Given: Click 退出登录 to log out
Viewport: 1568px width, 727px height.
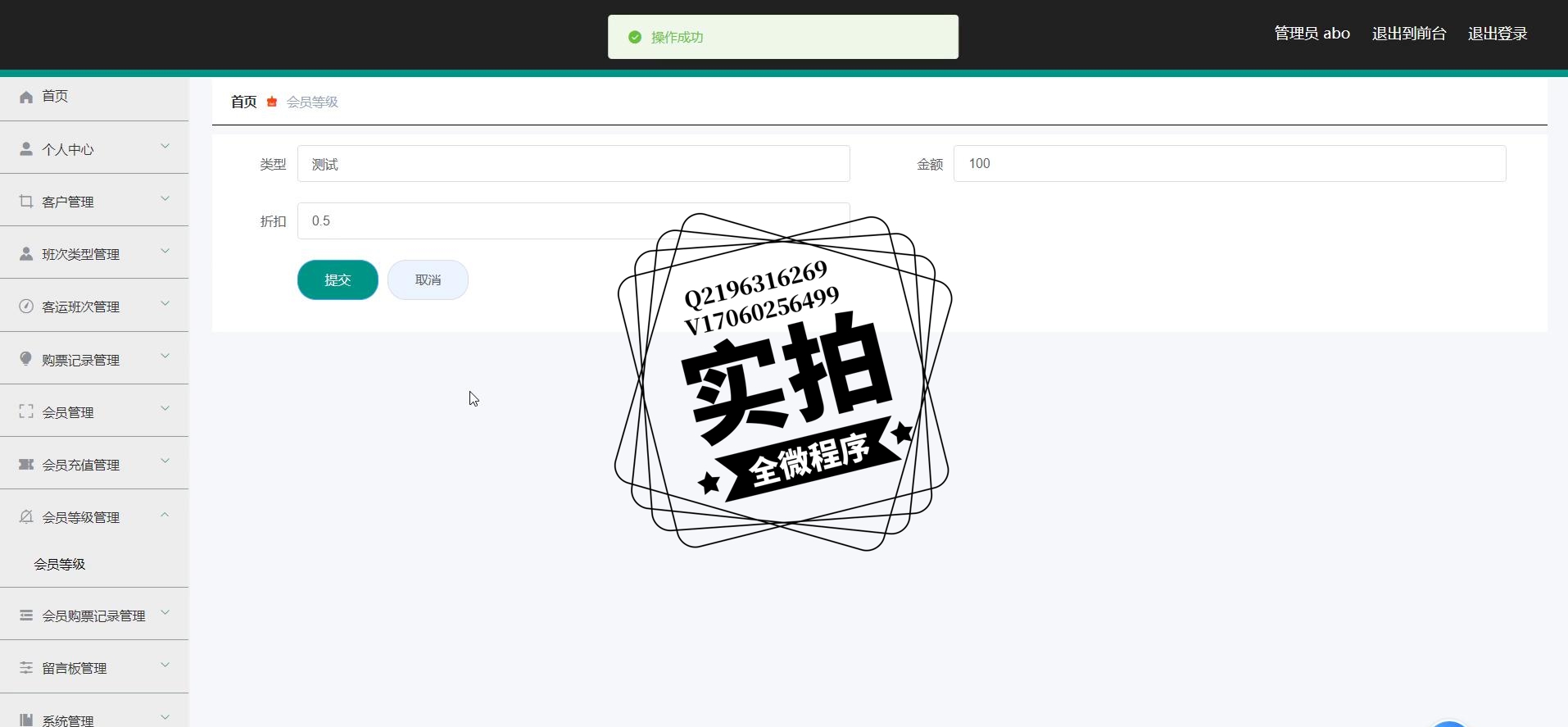Looking at the screenshot, I should point(1498,34).
